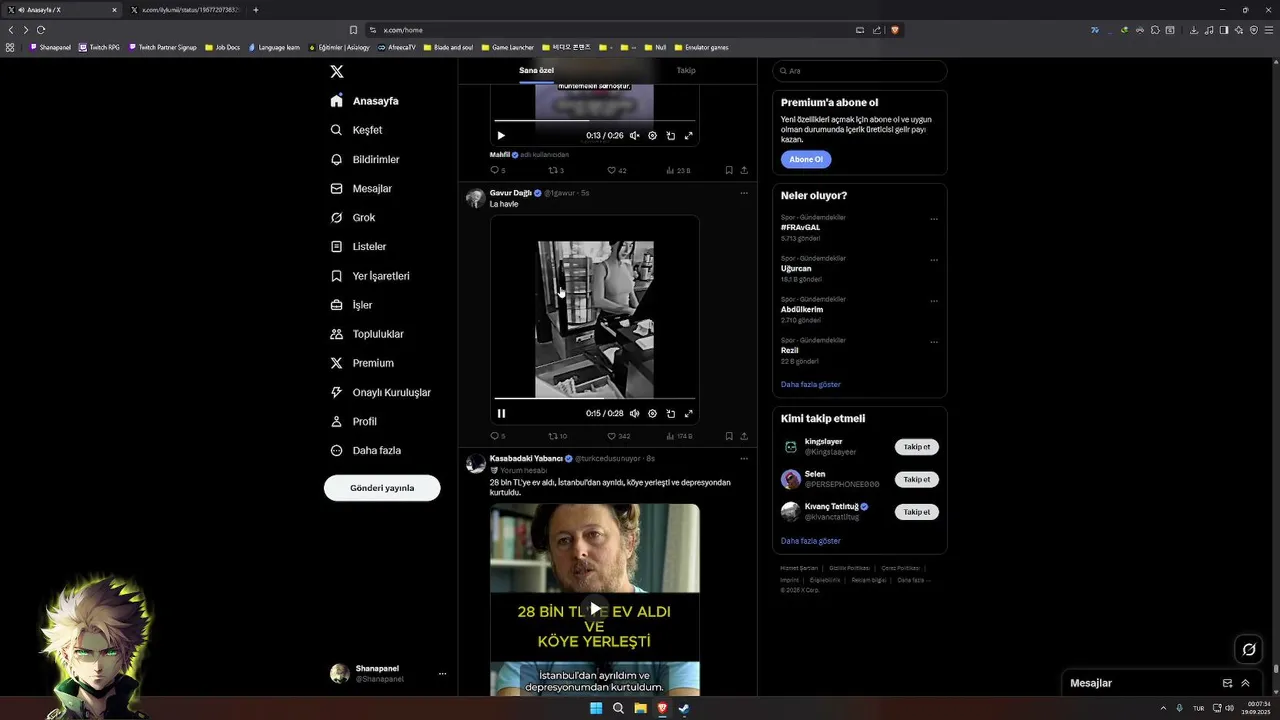Click the İşler briefcase icon
The width and height of the screenshot is (1280, 720).
coord(336,305)
